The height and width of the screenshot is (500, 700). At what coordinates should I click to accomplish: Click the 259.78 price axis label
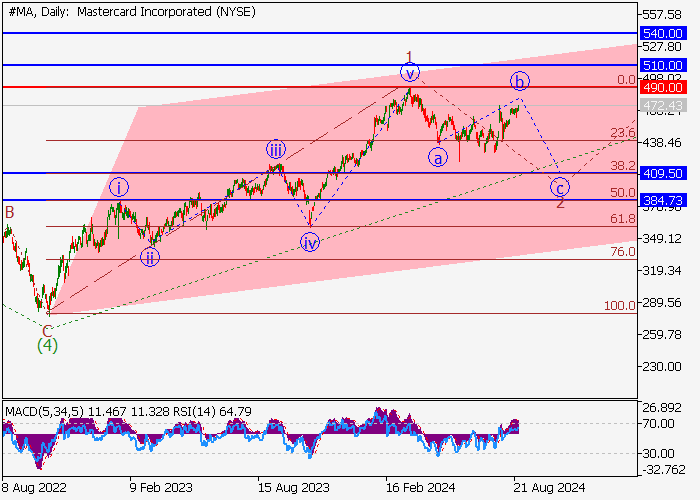pos(662,334)
